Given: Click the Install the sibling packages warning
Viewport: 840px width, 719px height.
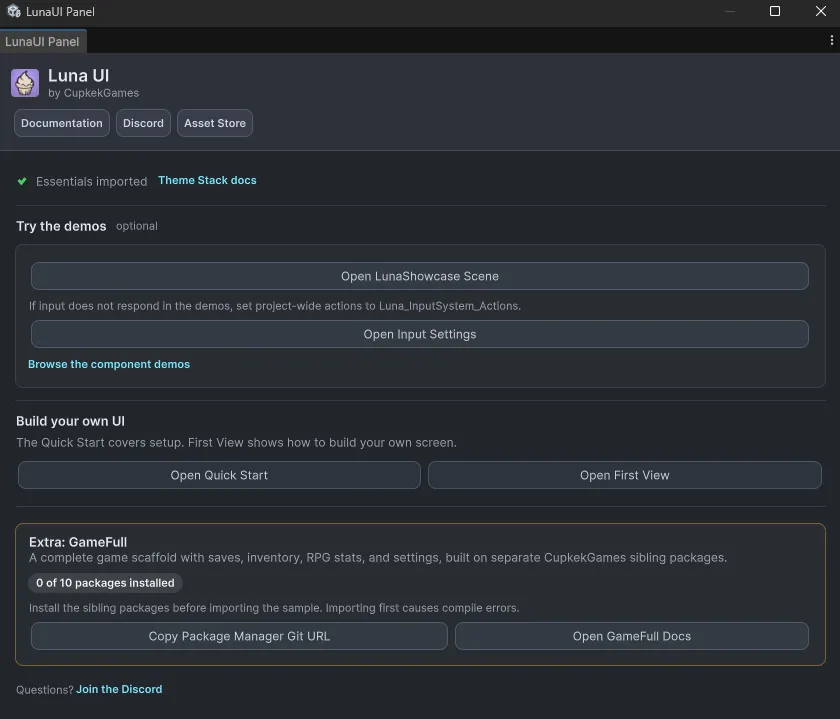Looking at the screenshot, I should [274, 608].
